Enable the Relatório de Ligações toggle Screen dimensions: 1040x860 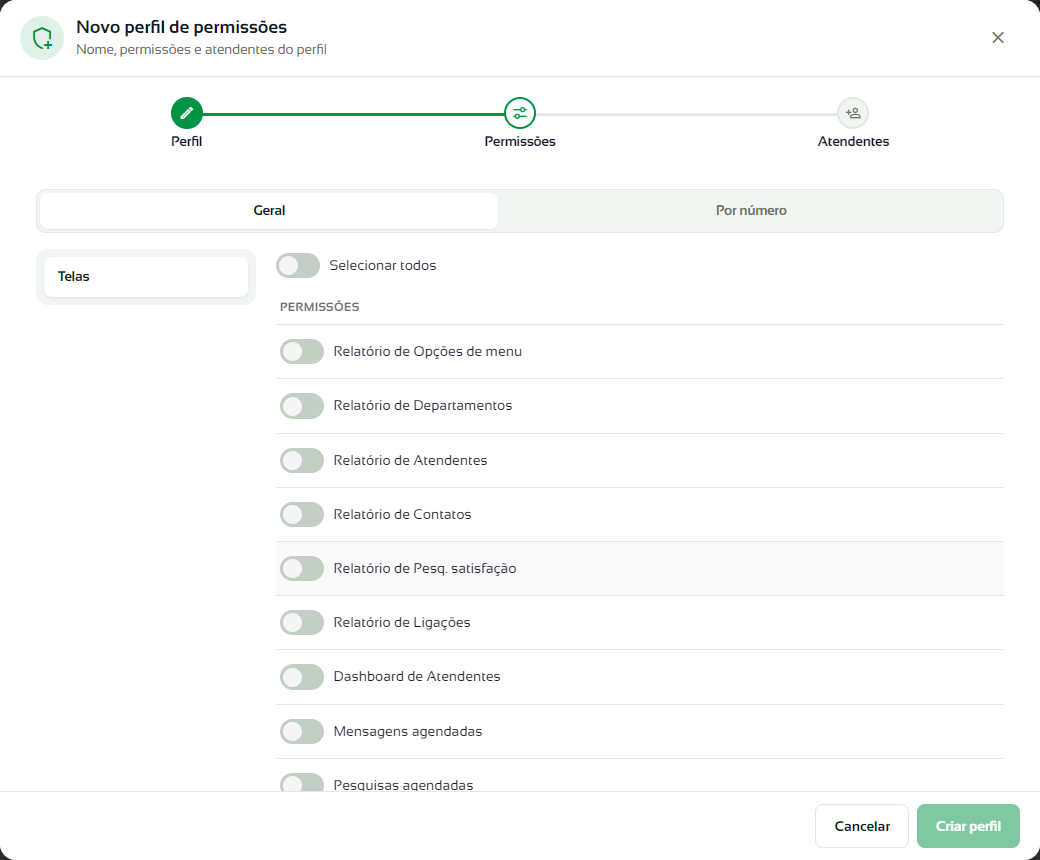302,623
